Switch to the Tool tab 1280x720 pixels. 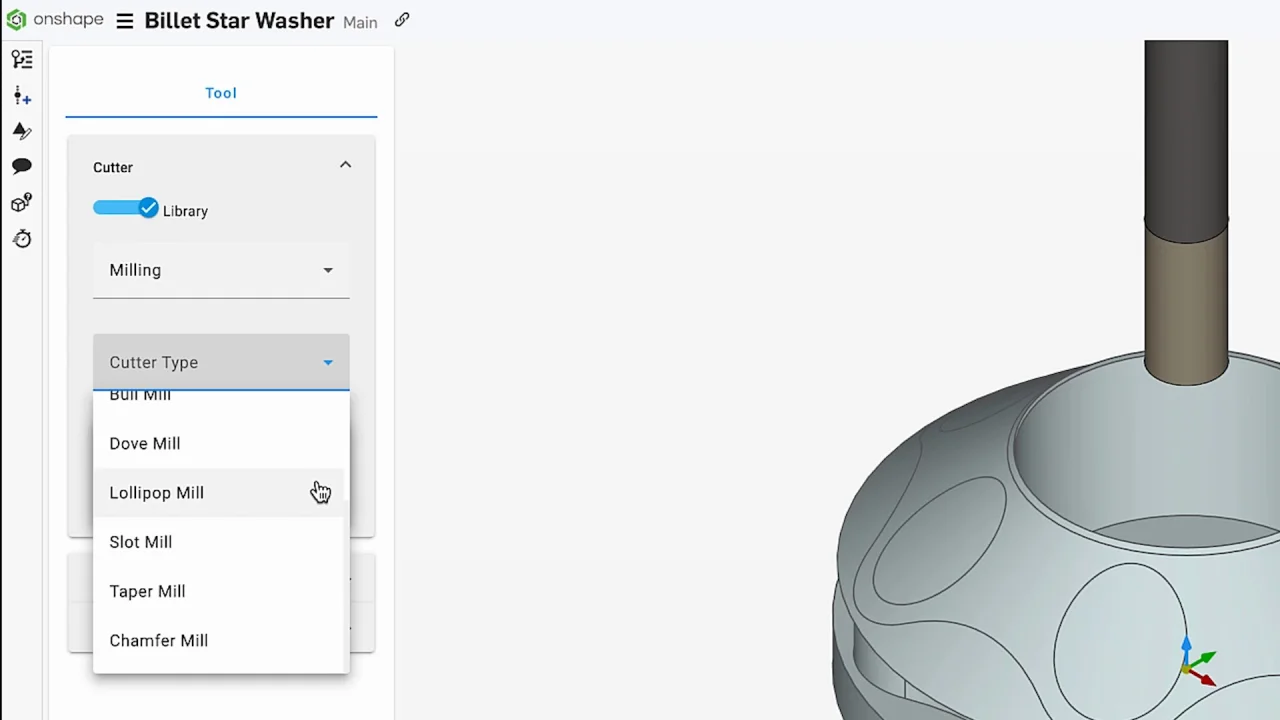(221, 93)
